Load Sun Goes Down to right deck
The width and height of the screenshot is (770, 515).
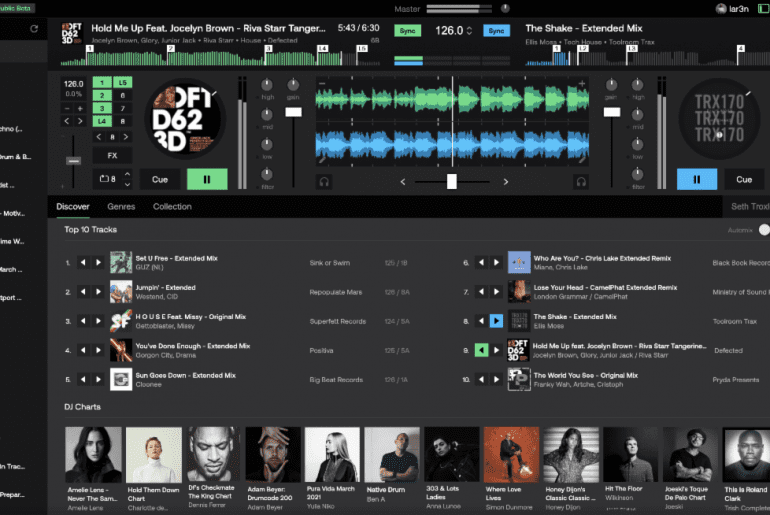[99, 379]
